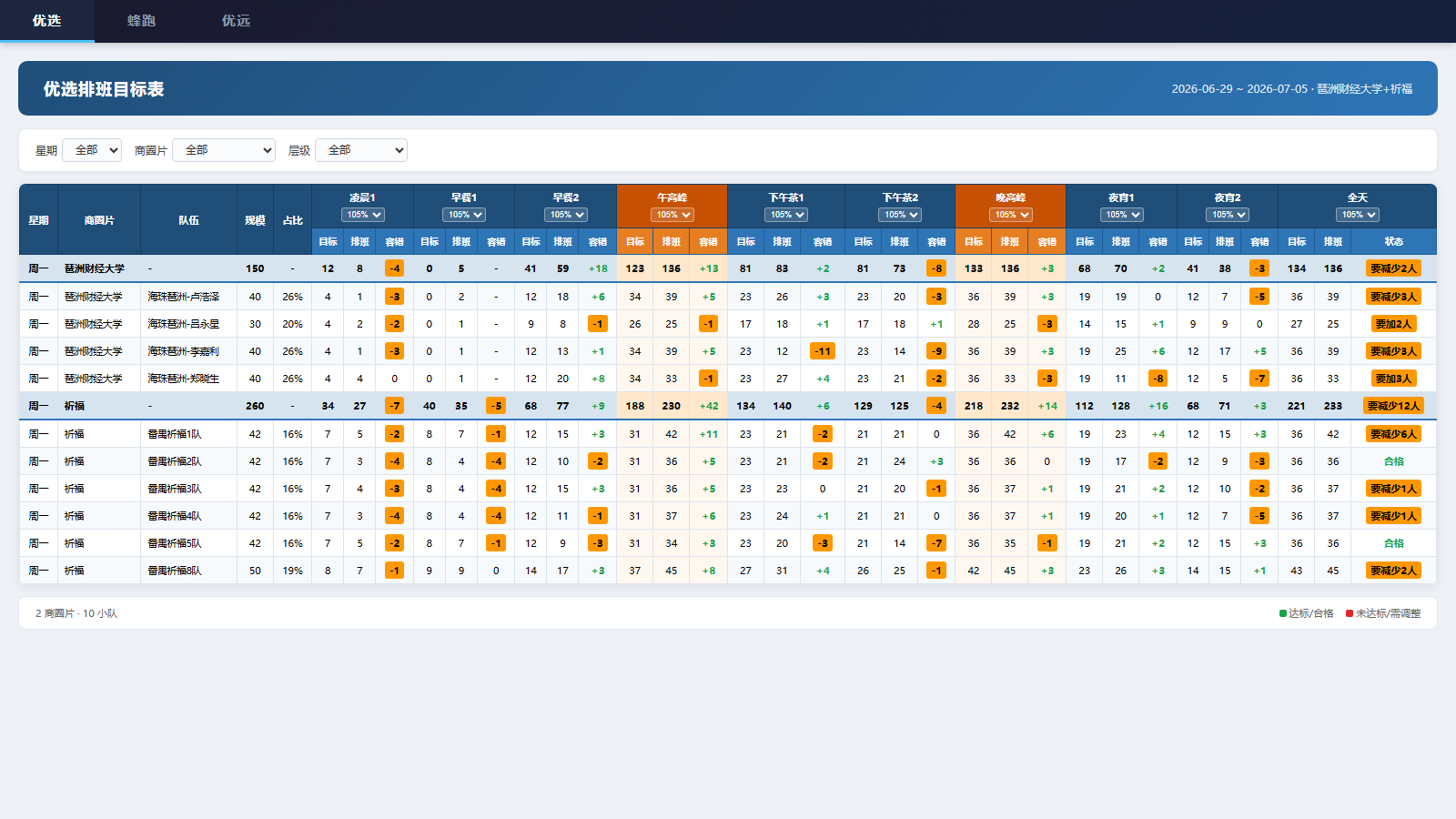Click 要减少2人 status for 番禺祈福8队

pos(1394,571)
